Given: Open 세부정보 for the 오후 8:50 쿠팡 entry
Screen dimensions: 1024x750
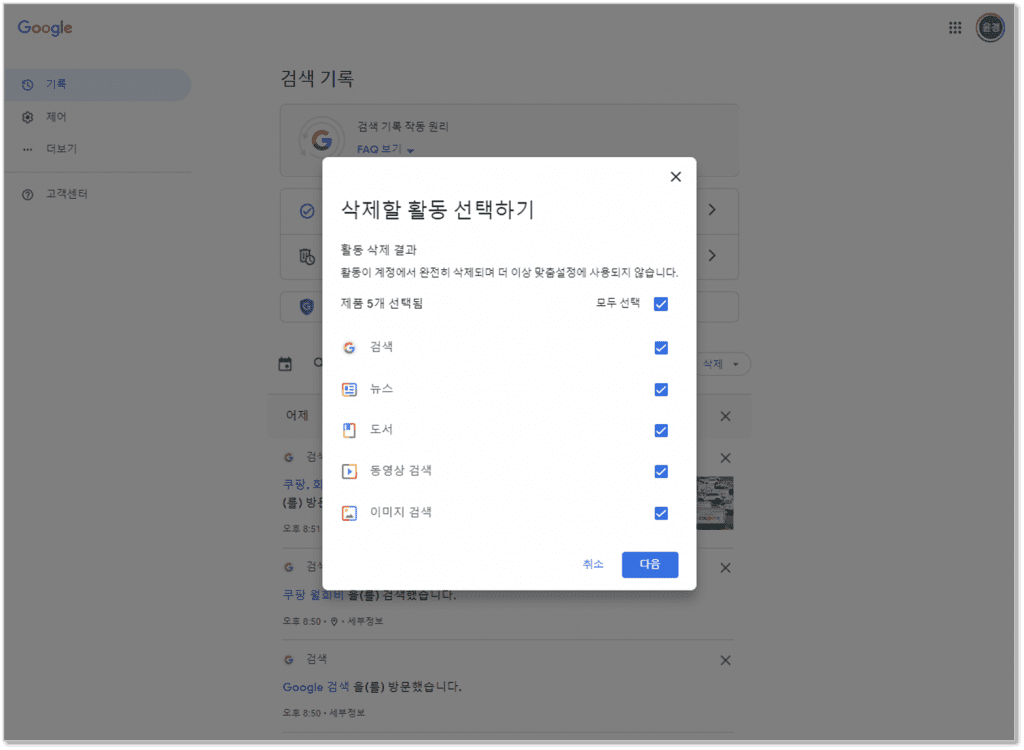Looking at the screenshot, I should (365, 621).
